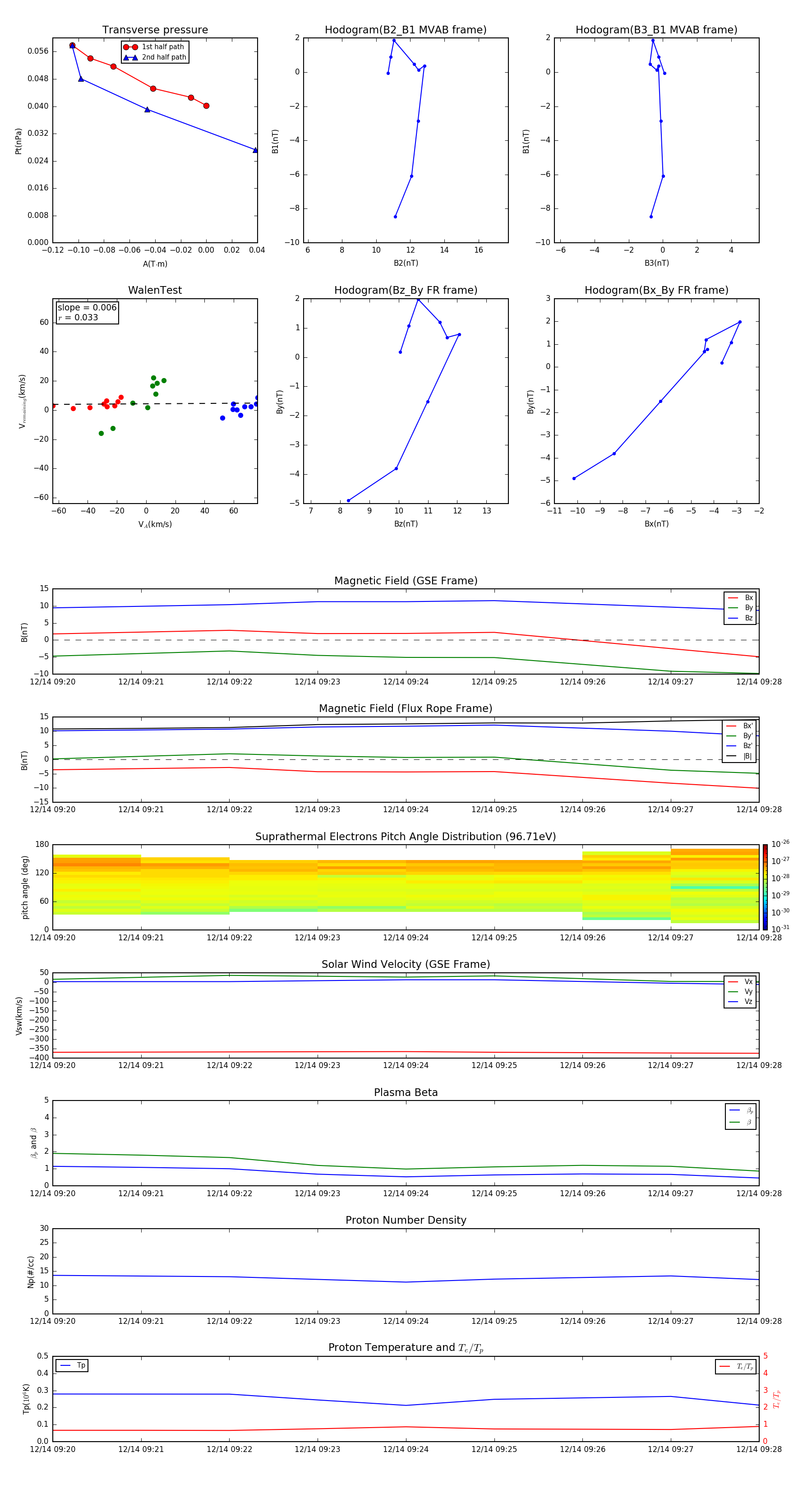Click the "Hodogram(B2_B1 MVAB frame)" title
Screen dimensions: 812x1489
click(x=406, y=30)
